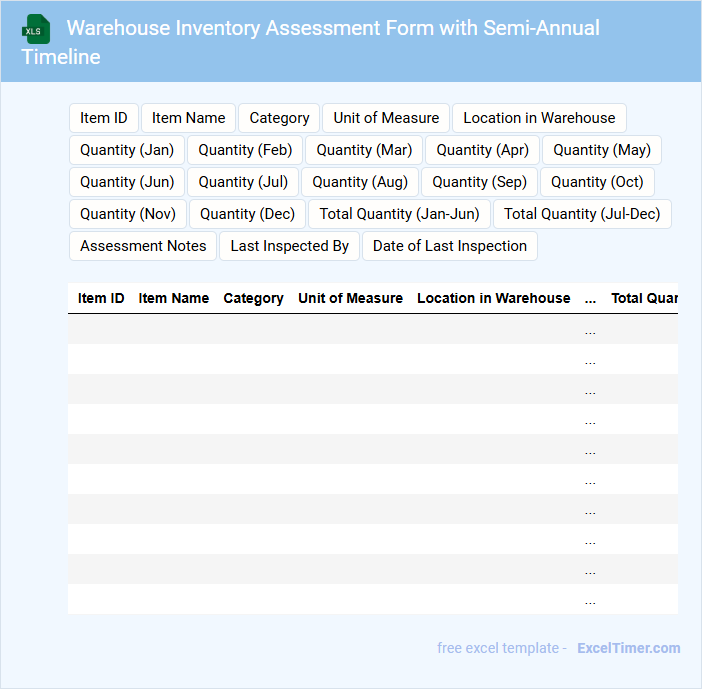This screenshot has width=702, height=689.
Task: Click the truncated Total Quantity column header
Action: 644,298
